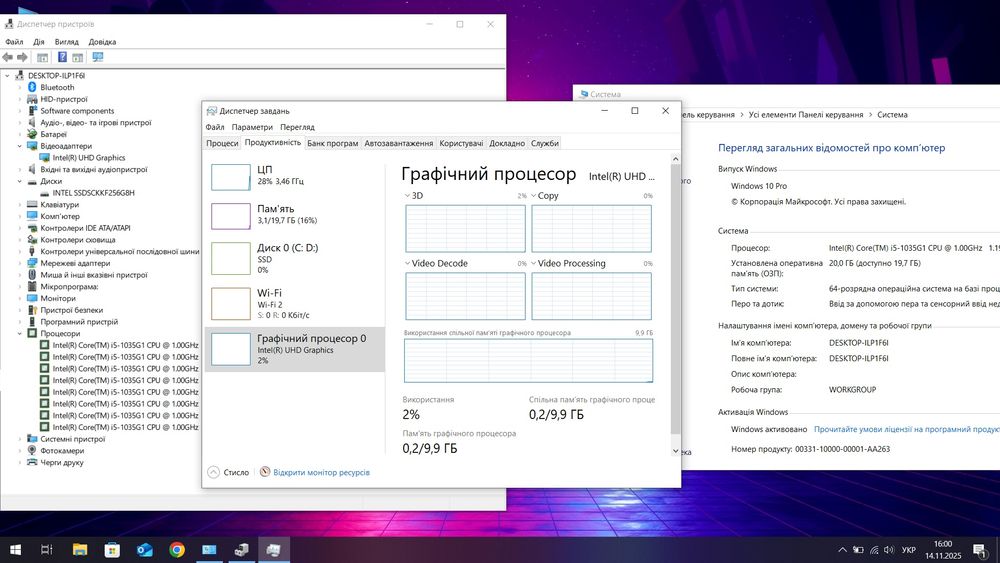Click the Wi-Fi network tray icon
Screen dimensions: 1000x563
[x=874, y=550]
